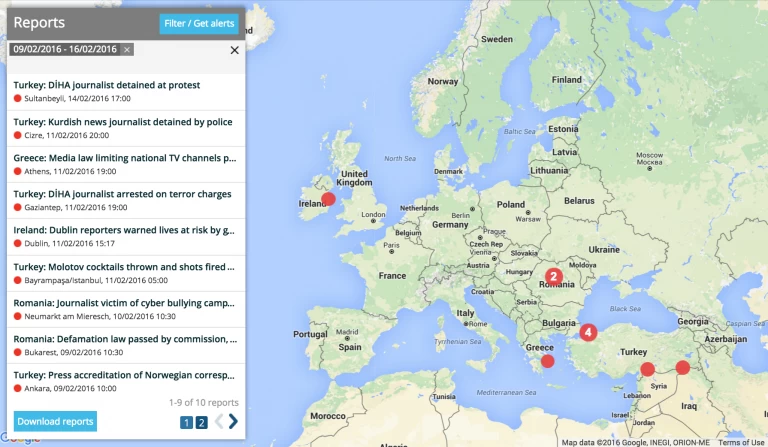This screenshot has width=768, height=447.
Task: Click the previous page chevron arrow
Action: pos(219,422)
